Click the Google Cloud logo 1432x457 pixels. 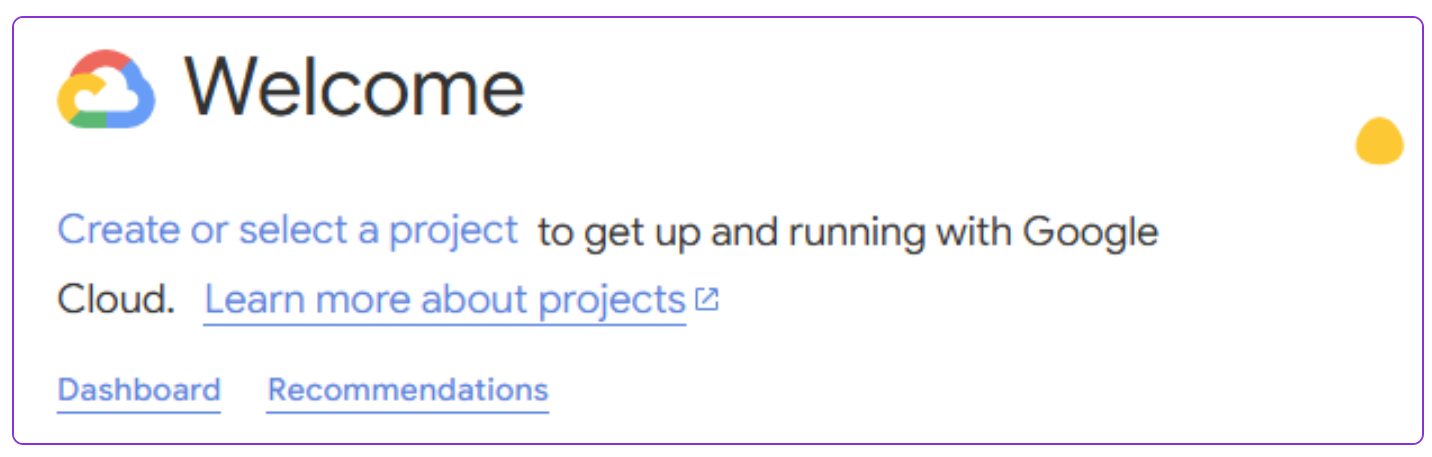(x=106, y=89)
